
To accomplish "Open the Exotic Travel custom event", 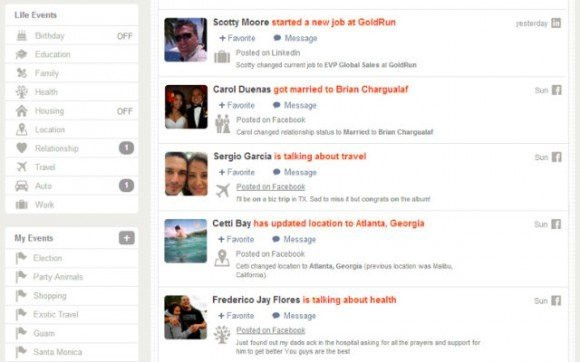I will coord(72,314).
